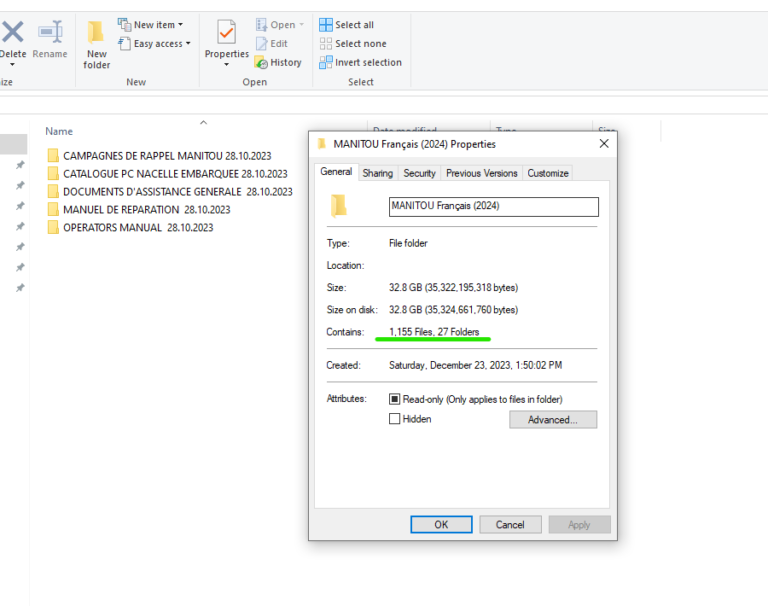The width and height of the screenshot is (768, 606).
Task: Click the Rename icon in ribbon
Action: click(50, 32)
